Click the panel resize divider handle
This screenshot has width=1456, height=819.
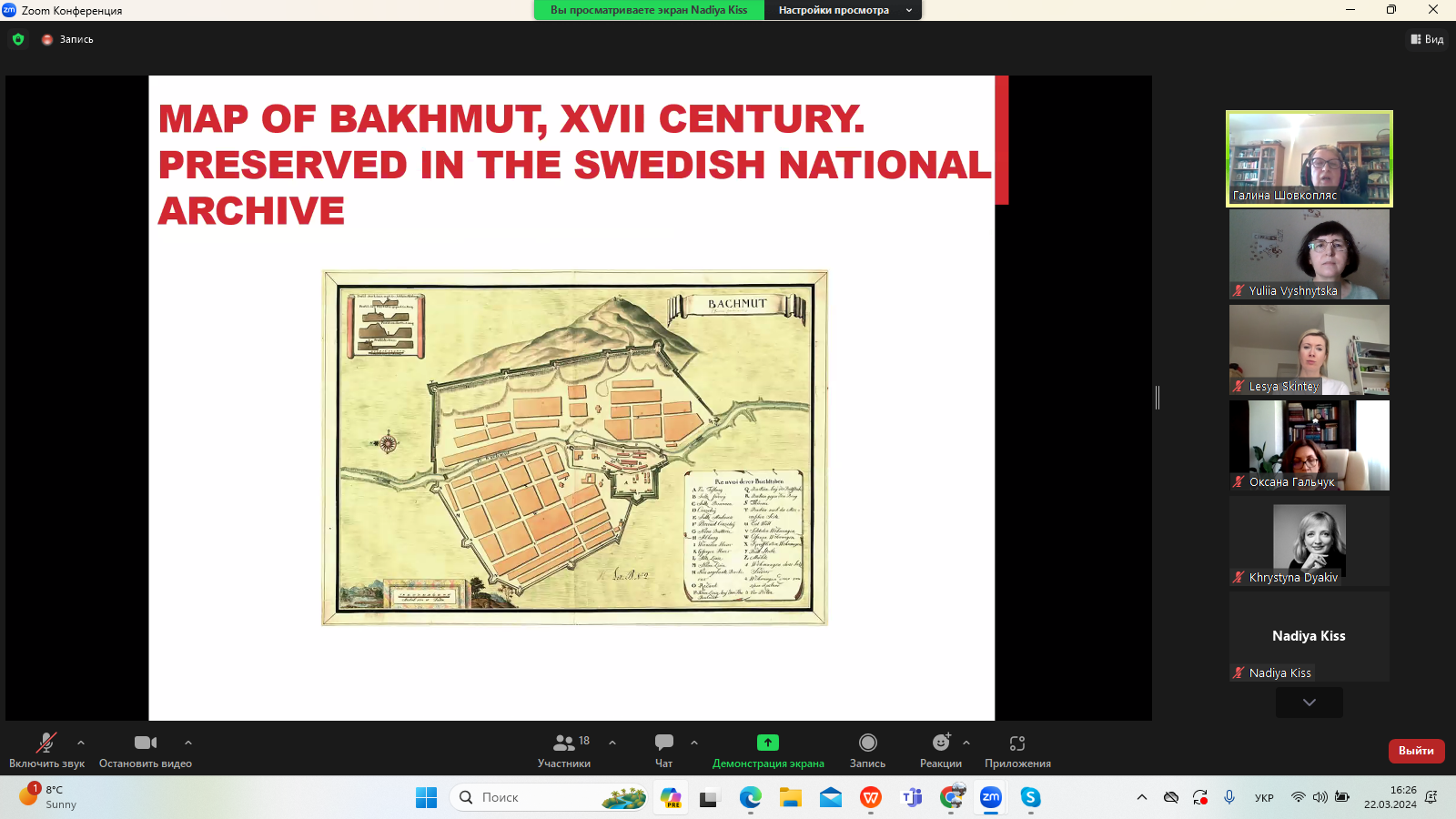click(1158, 397)
